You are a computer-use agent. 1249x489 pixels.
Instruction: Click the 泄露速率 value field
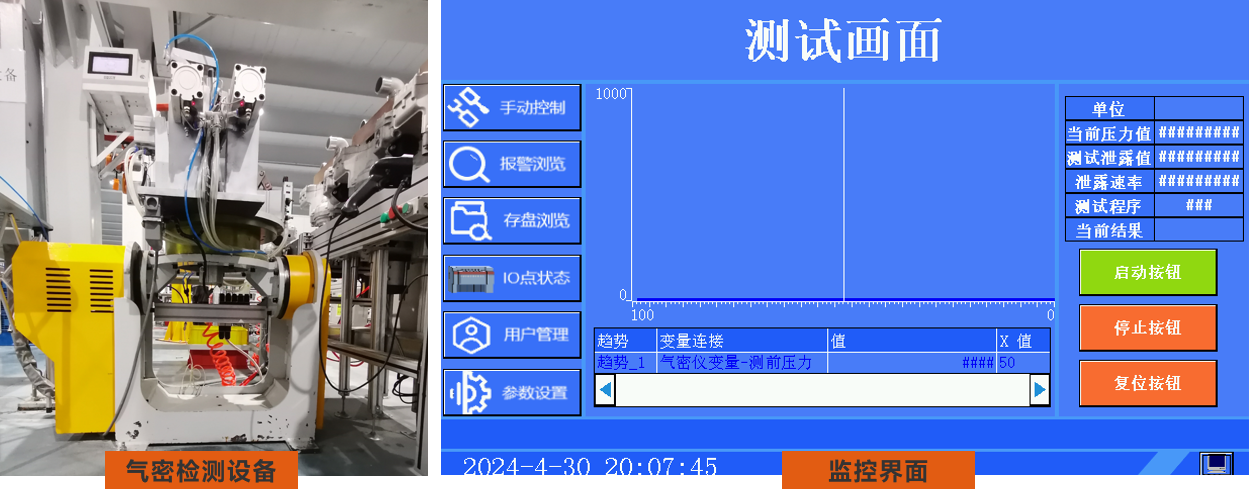point(1198,181)
